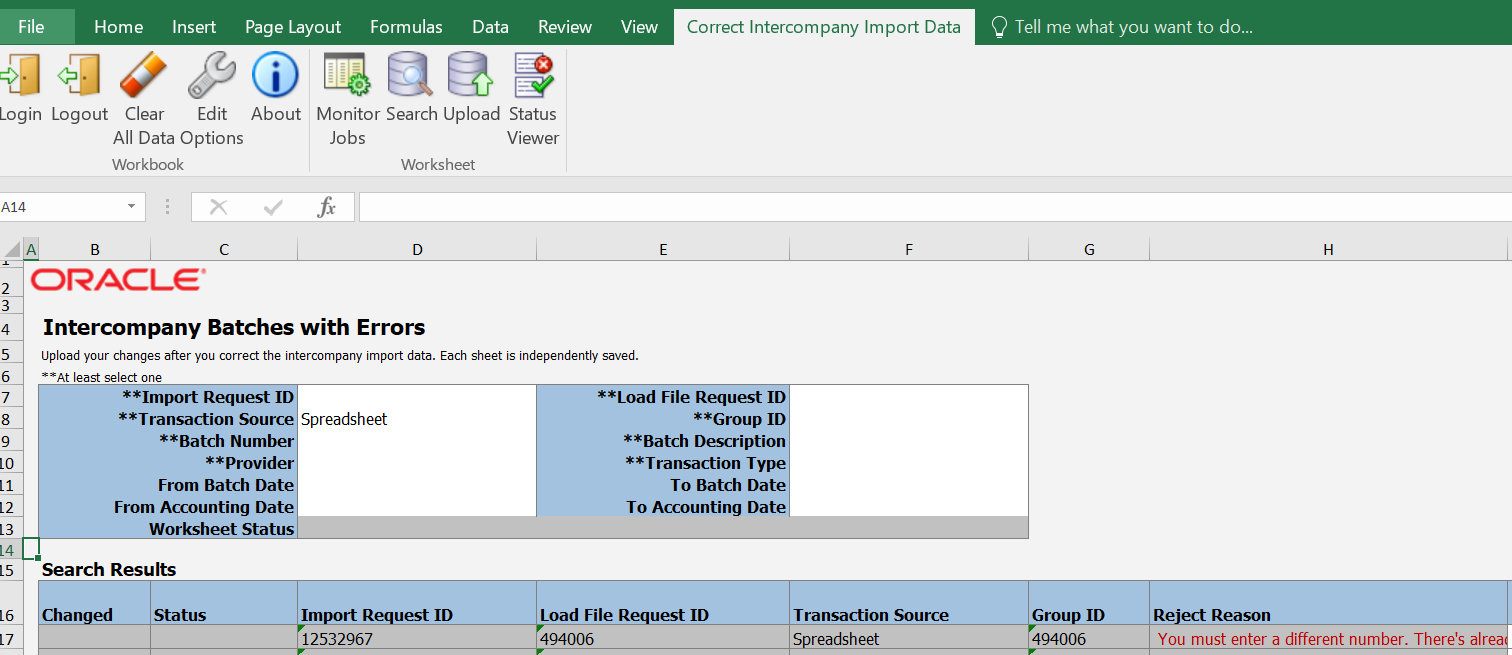Click the Name Box showing A14
Viewport: 1512px width, 655px height.
[x=62, y=207]
